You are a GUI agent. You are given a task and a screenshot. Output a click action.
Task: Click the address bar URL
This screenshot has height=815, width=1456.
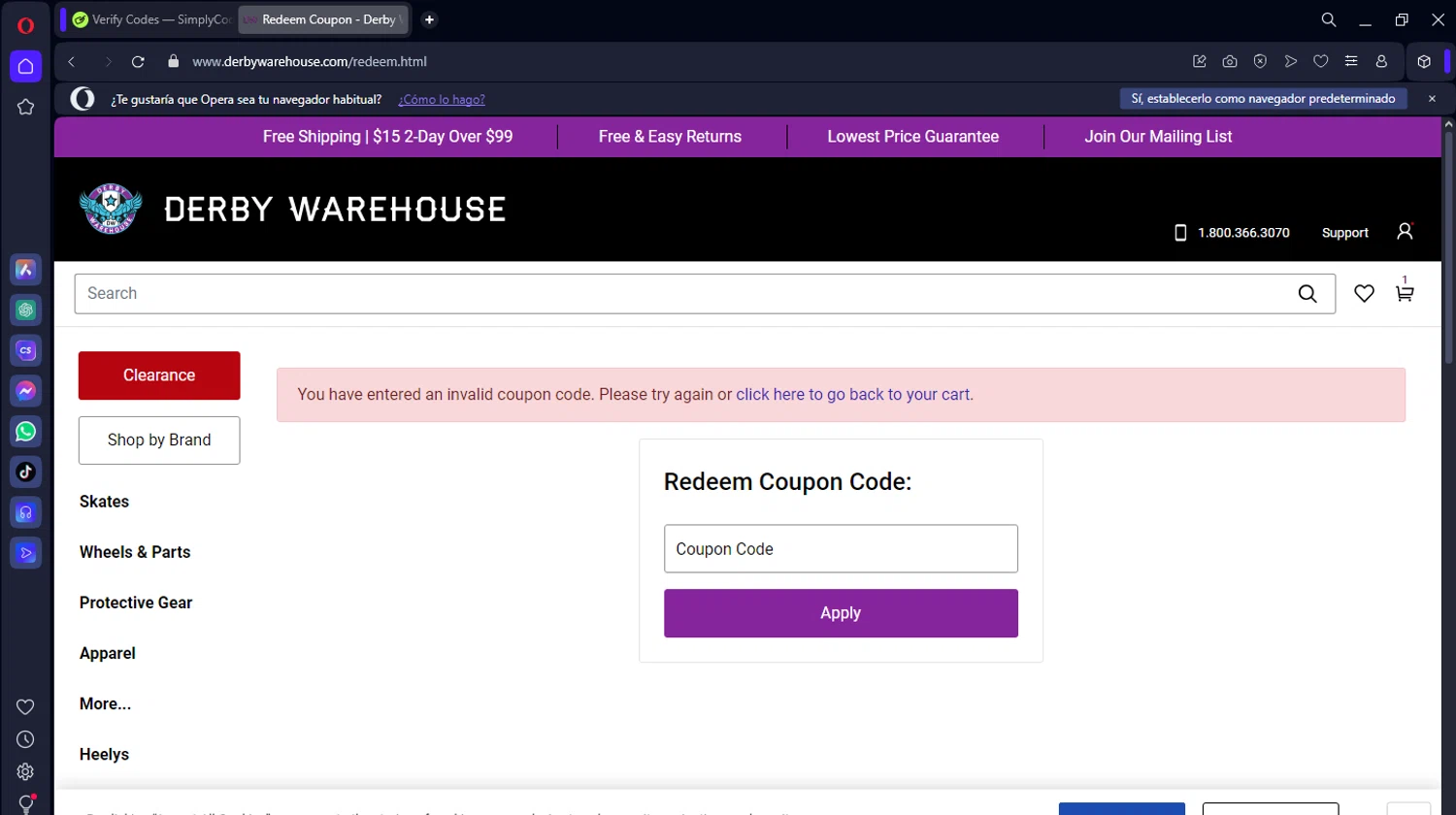[x=310, y=61]
